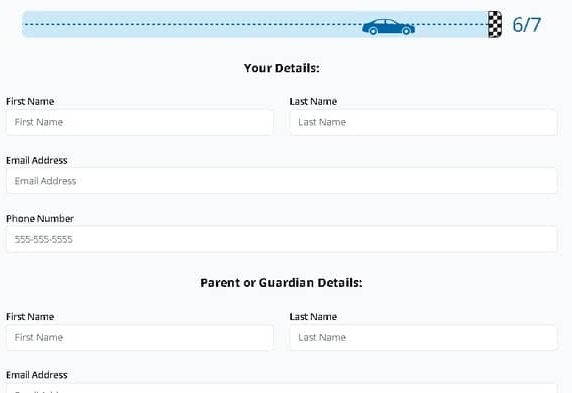Focus the Parent or Guardian Last Name field

pos(424,338)
